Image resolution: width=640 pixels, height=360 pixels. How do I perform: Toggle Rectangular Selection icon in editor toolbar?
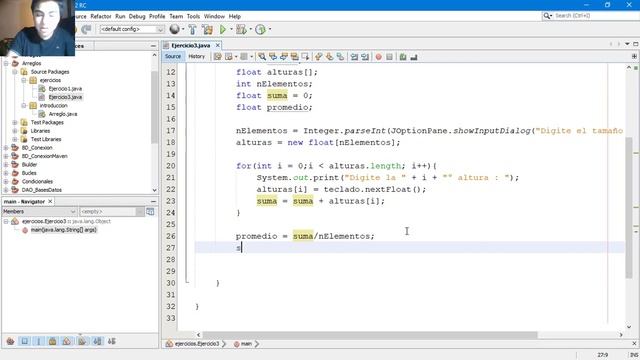point(305,57)
